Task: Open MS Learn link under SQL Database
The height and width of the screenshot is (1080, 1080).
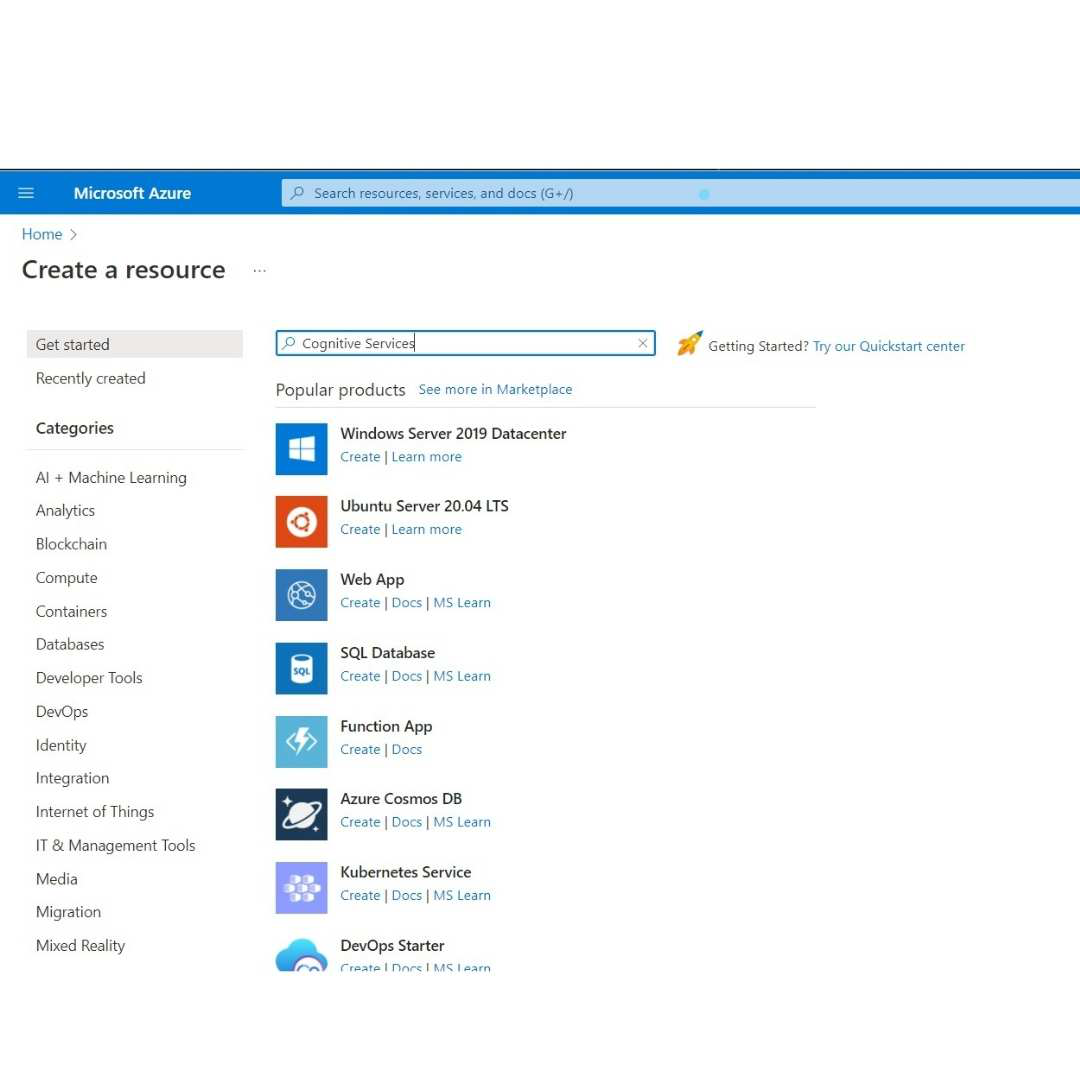Action: pos(462,676)
